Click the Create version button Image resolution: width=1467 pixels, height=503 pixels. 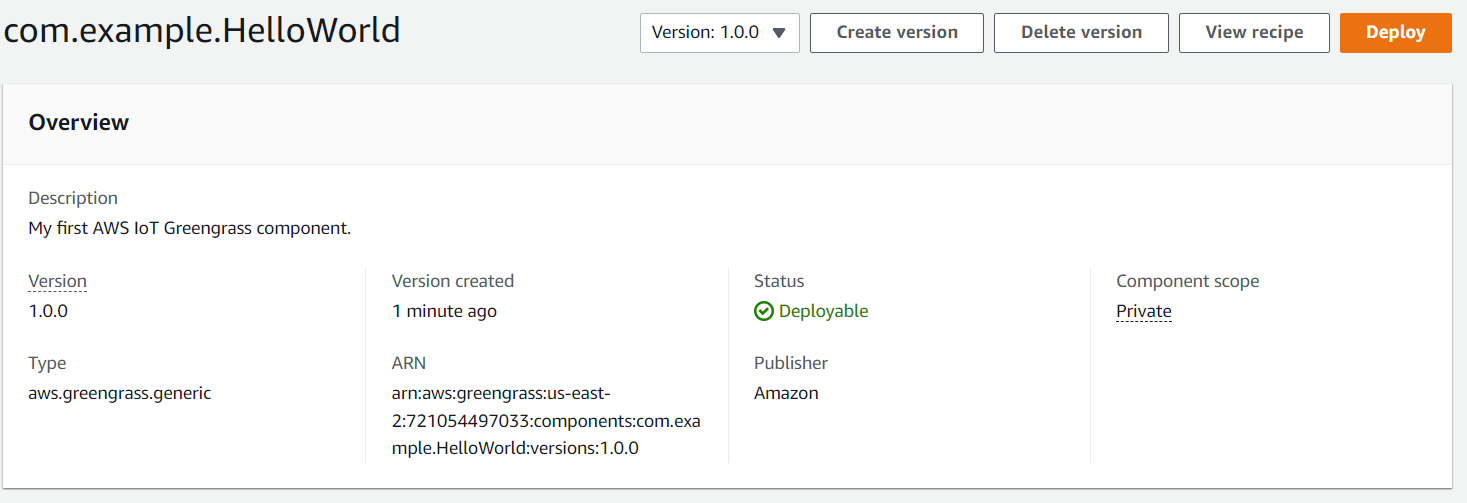click(x=897, y=33)
